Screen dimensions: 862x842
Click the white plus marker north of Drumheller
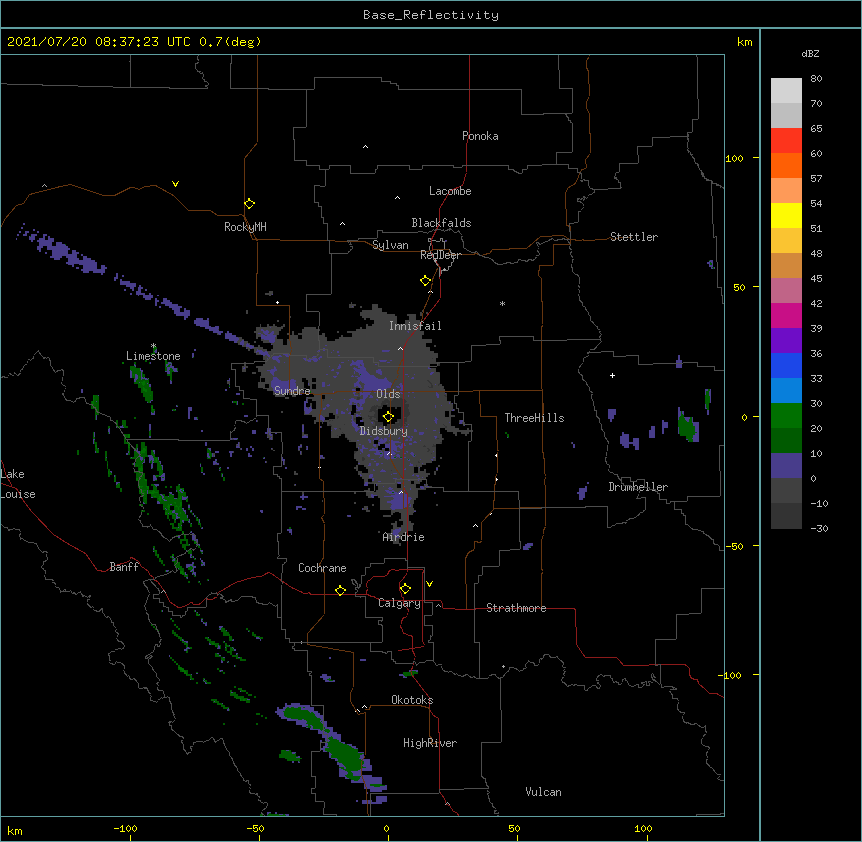pyautogui.click(x=612, y=375)
